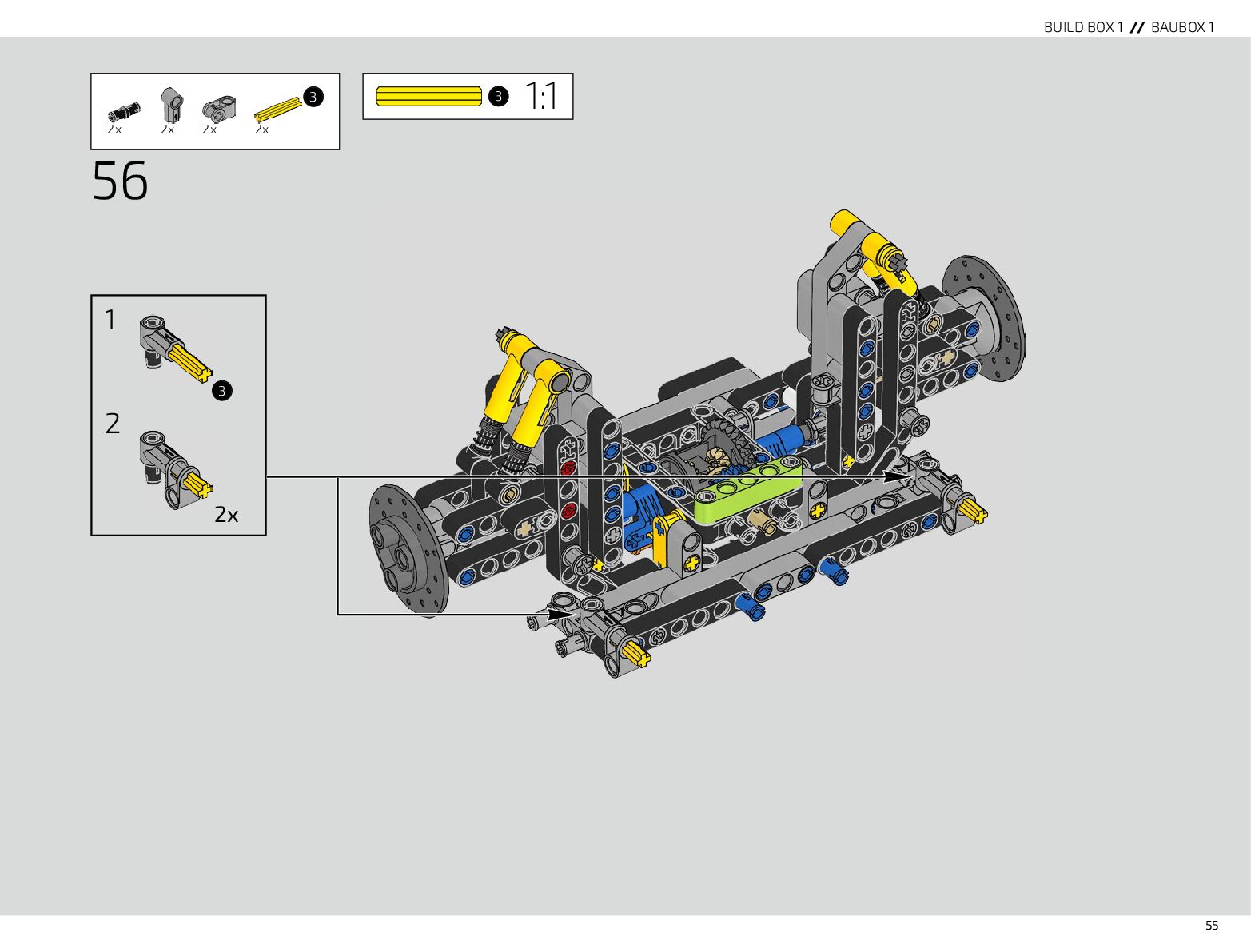Click the black circled 3 in sub-step box
1251x952 pixels.
(222, 391)
